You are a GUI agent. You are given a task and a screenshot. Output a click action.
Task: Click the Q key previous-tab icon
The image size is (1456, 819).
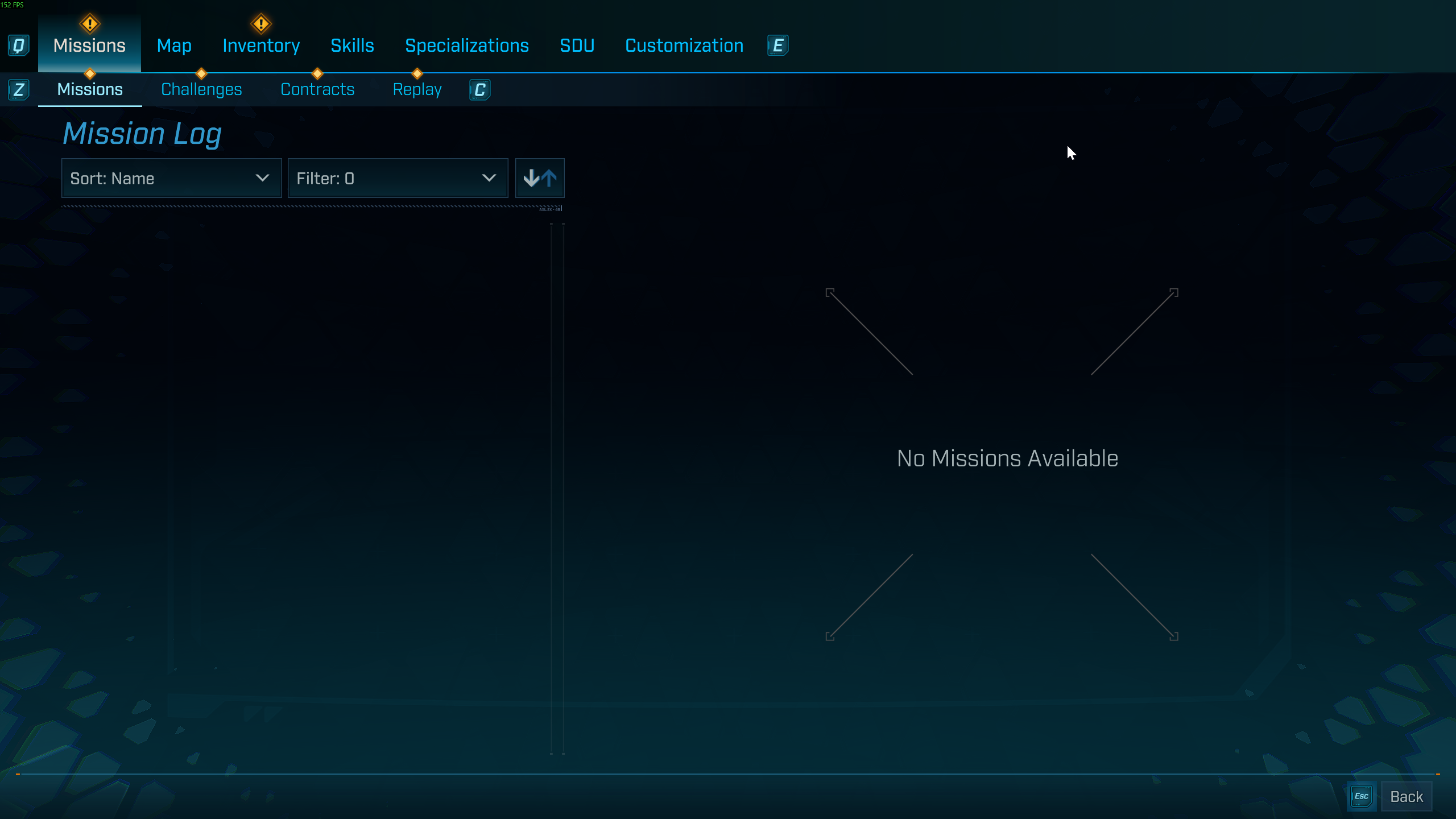pos(18,45)
